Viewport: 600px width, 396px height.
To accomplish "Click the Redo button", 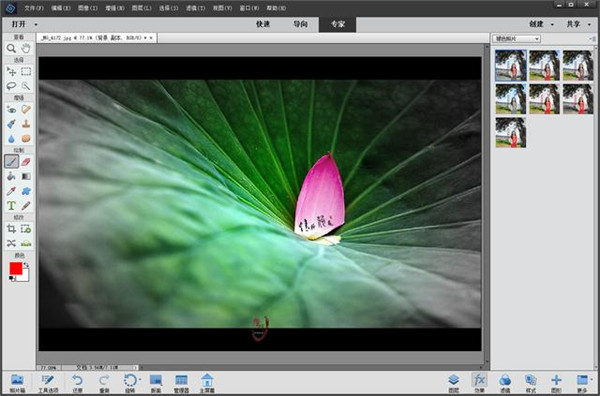I will [104, 383].
